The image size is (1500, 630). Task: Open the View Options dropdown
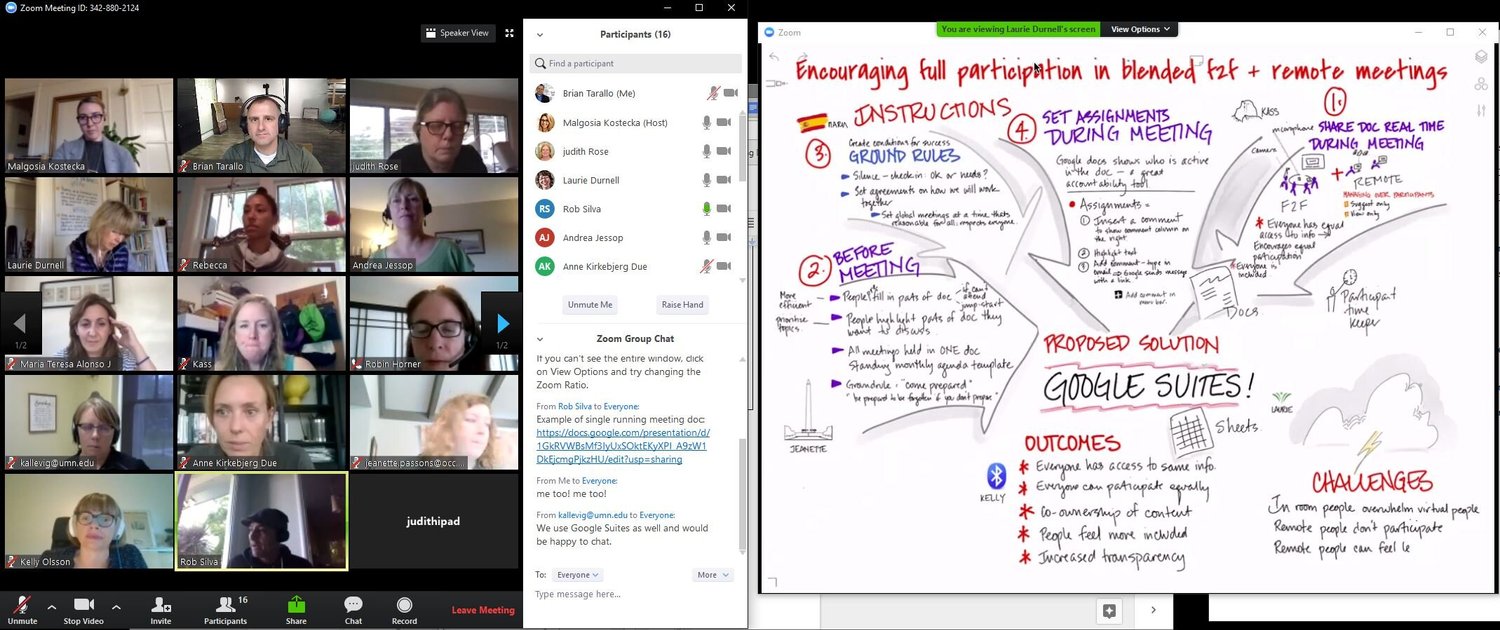[x=1139, y=29]
